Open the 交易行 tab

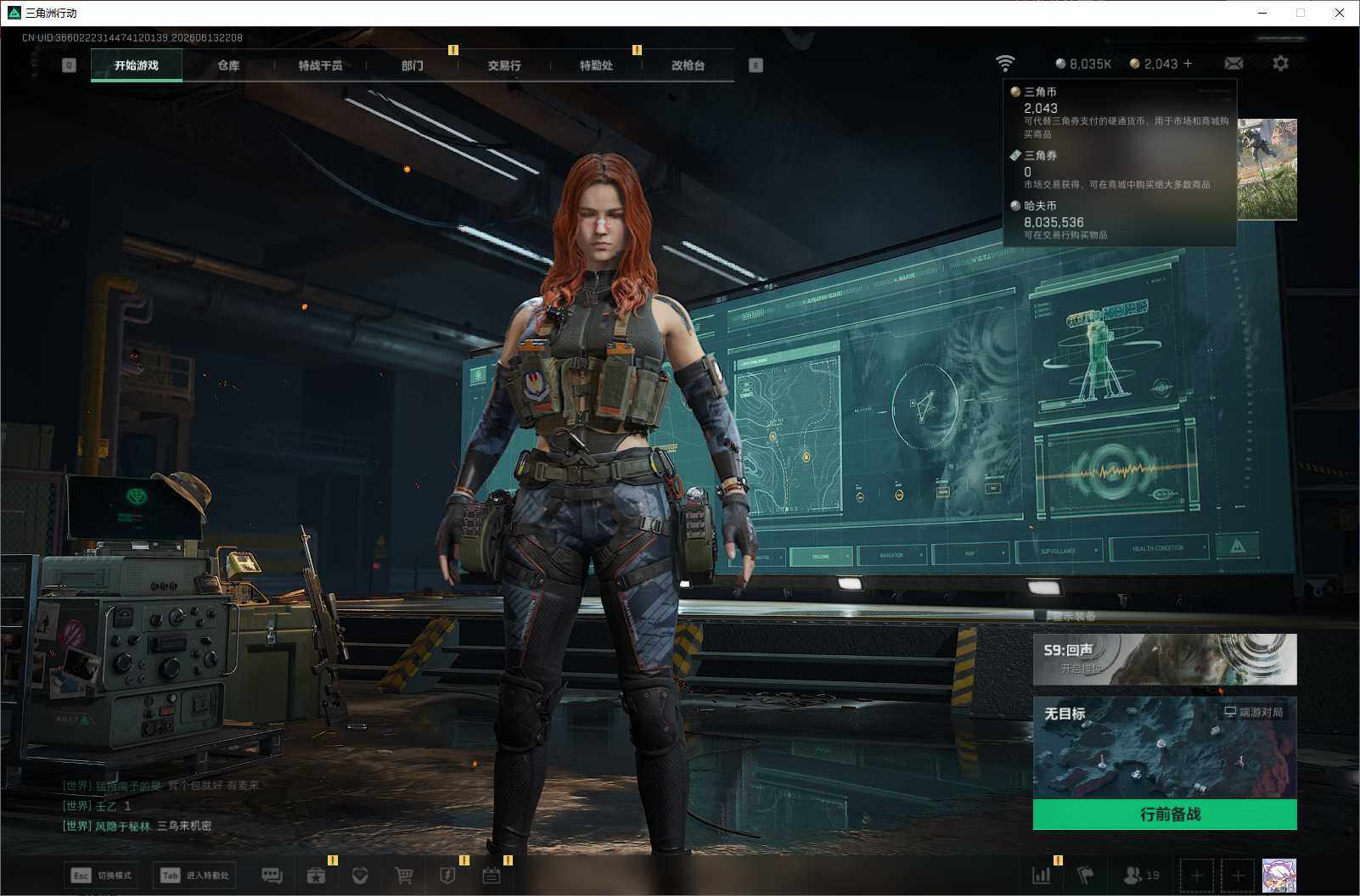click(504, 65)
